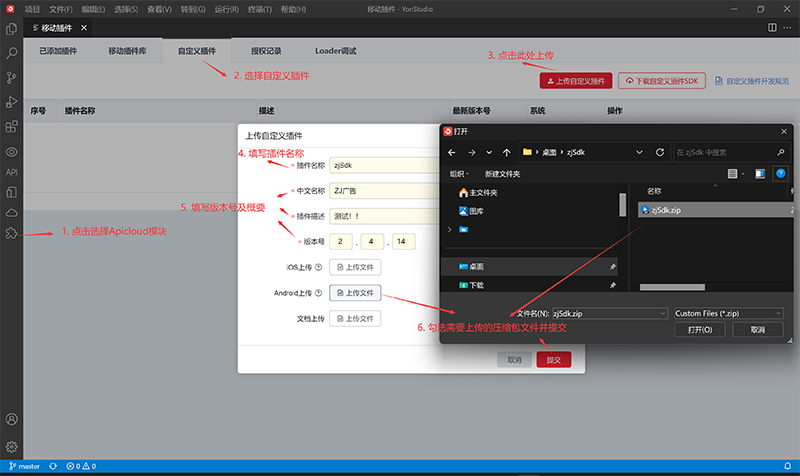Switch to 移动插件库 tab
Screen dimensions: 800x476
[128, 51]
